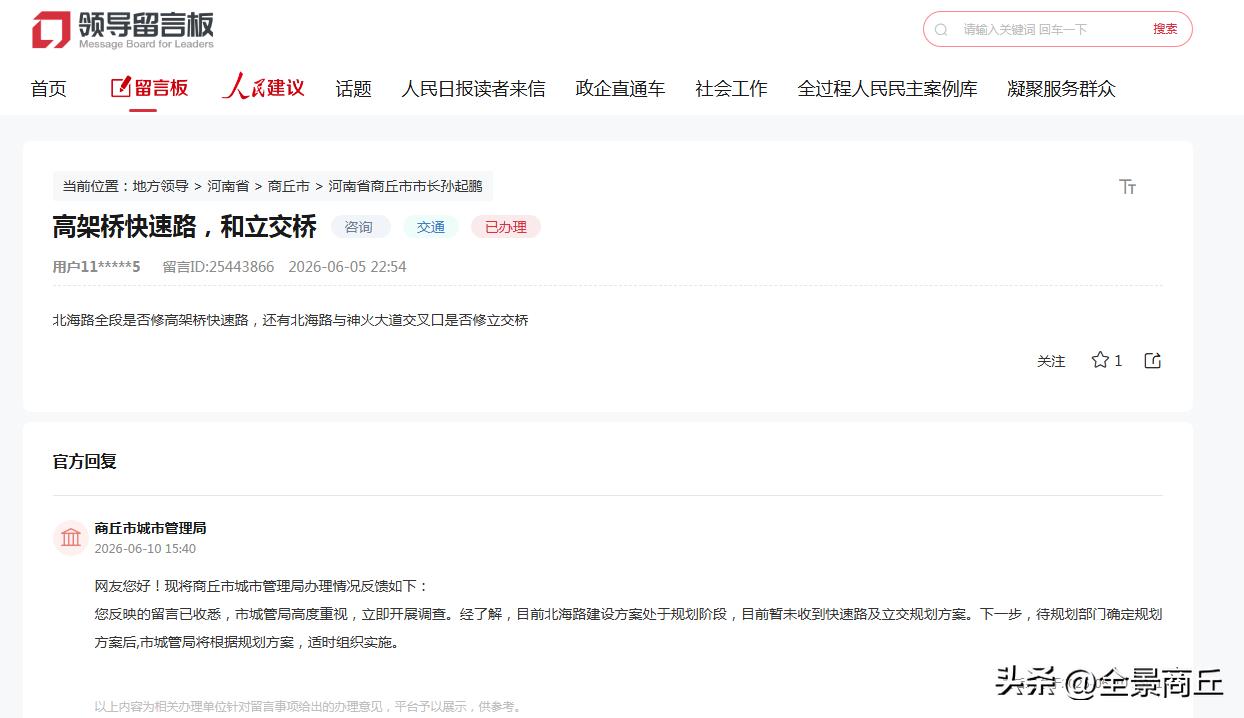Screen dimensions: 1244x718
Task: Click 河南省商丘市市长孙起鹏 breadcrumb link
Action: (405, 186)
